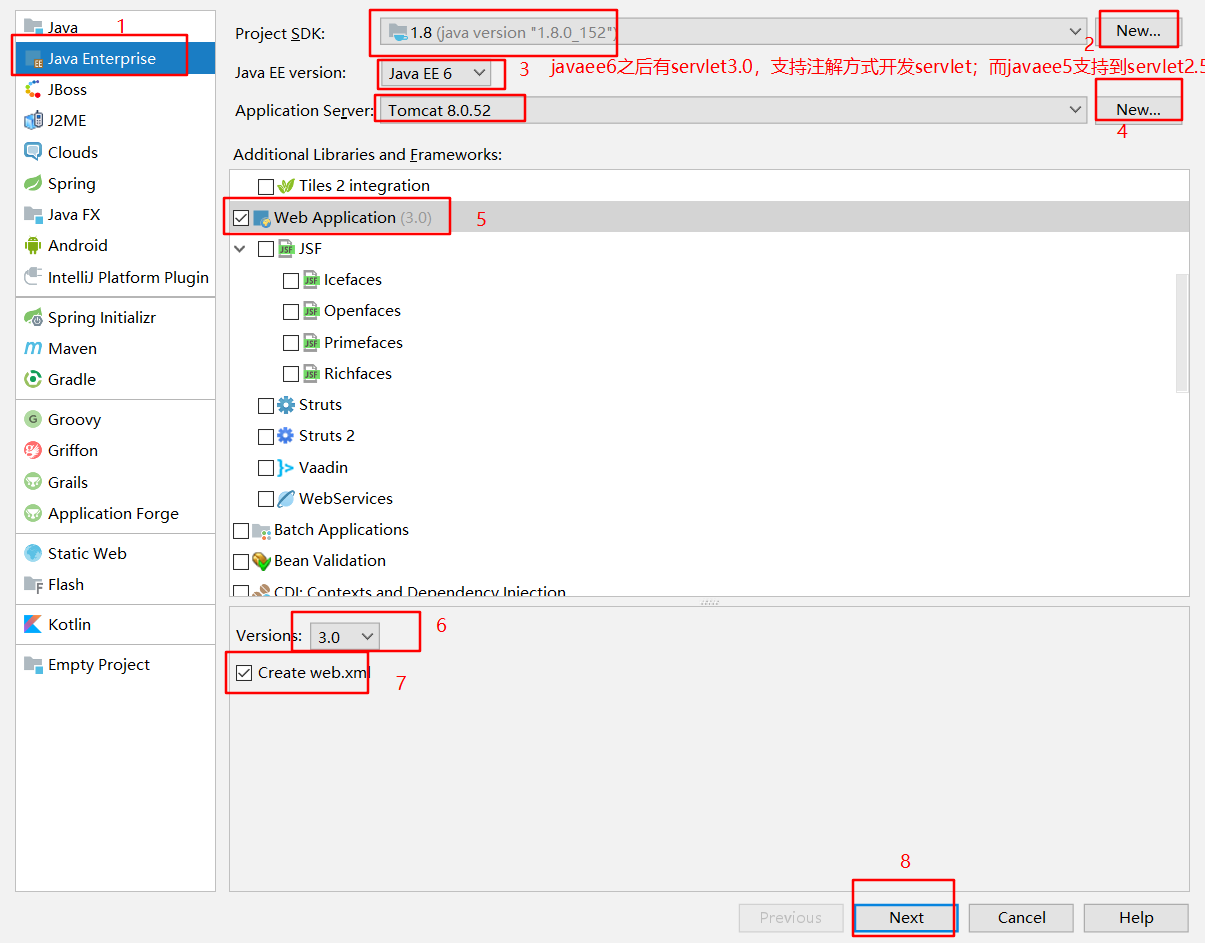Uncheck the Web Application checkbox
1205x943 pixels.
pos(241,218)
